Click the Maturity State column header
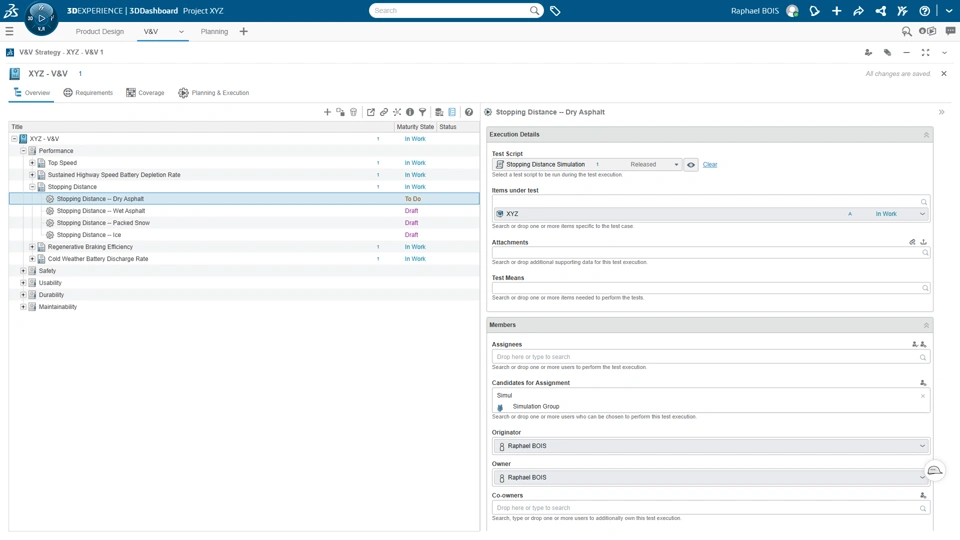960x540 pixels. [x=415, y=127]
